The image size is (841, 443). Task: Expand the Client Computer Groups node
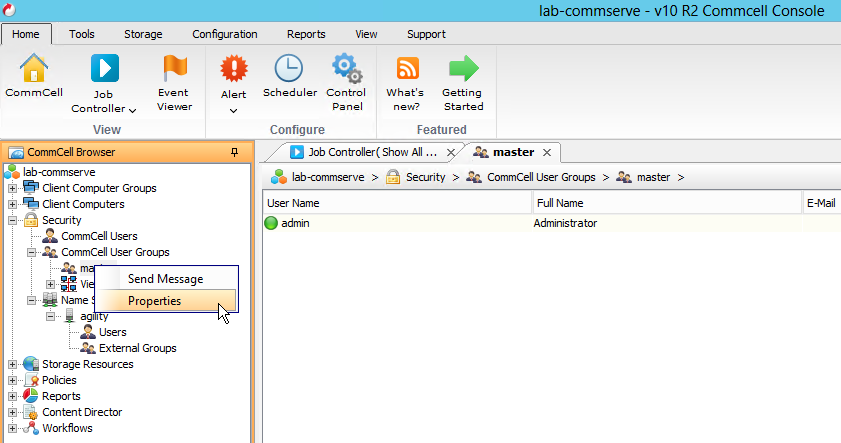pyautogui.click(x=12, y=188)
